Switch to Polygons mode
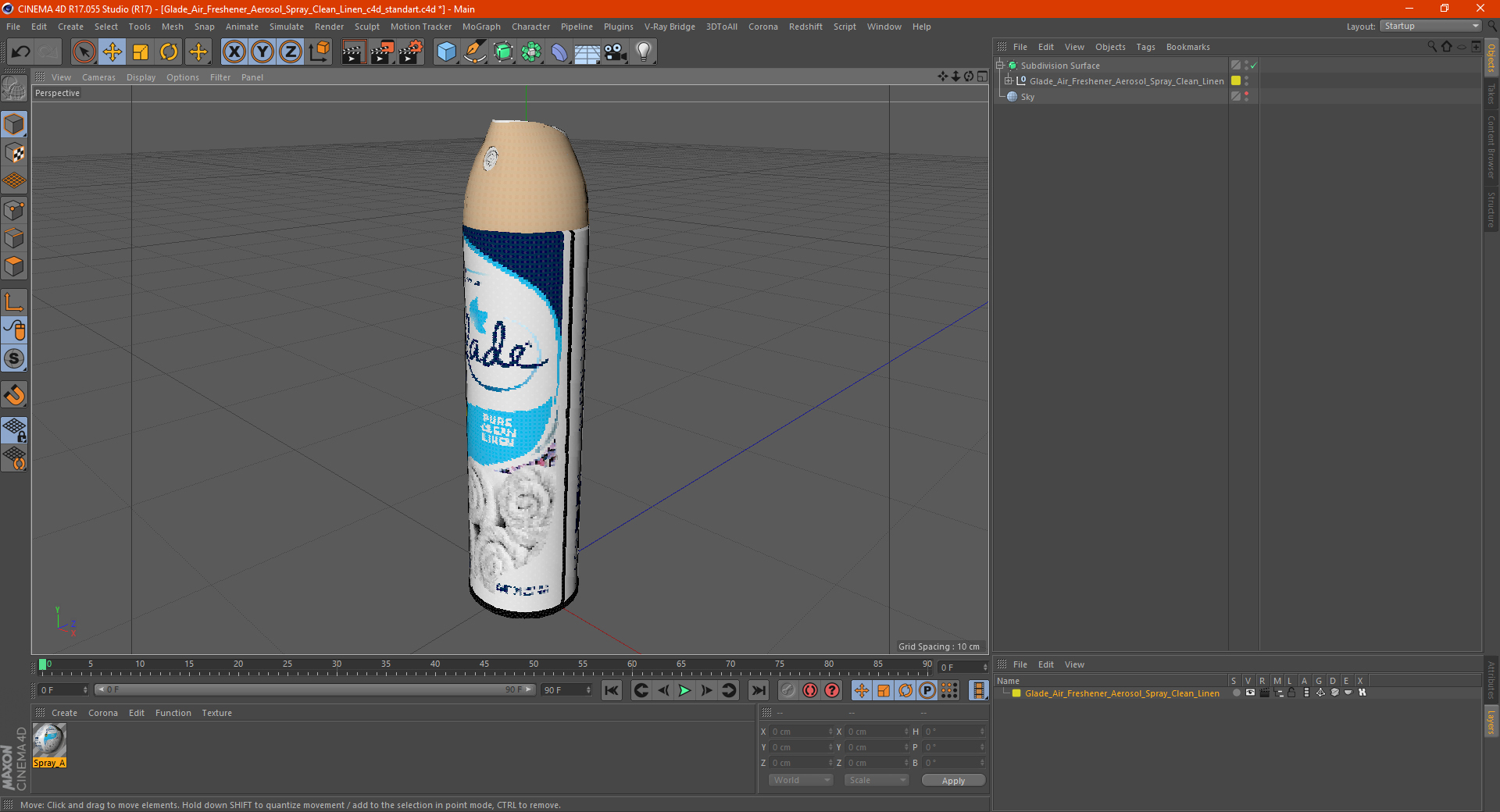The height and width of the screenshot is (812, 1500). click(14, 267)
